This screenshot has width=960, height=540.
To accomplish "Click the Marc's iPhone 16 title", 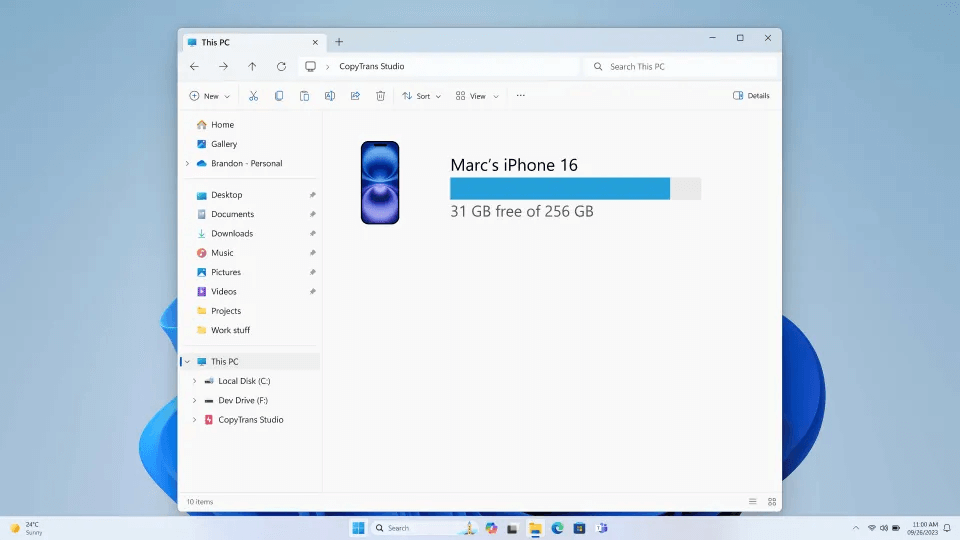I will tap(514, 165).
